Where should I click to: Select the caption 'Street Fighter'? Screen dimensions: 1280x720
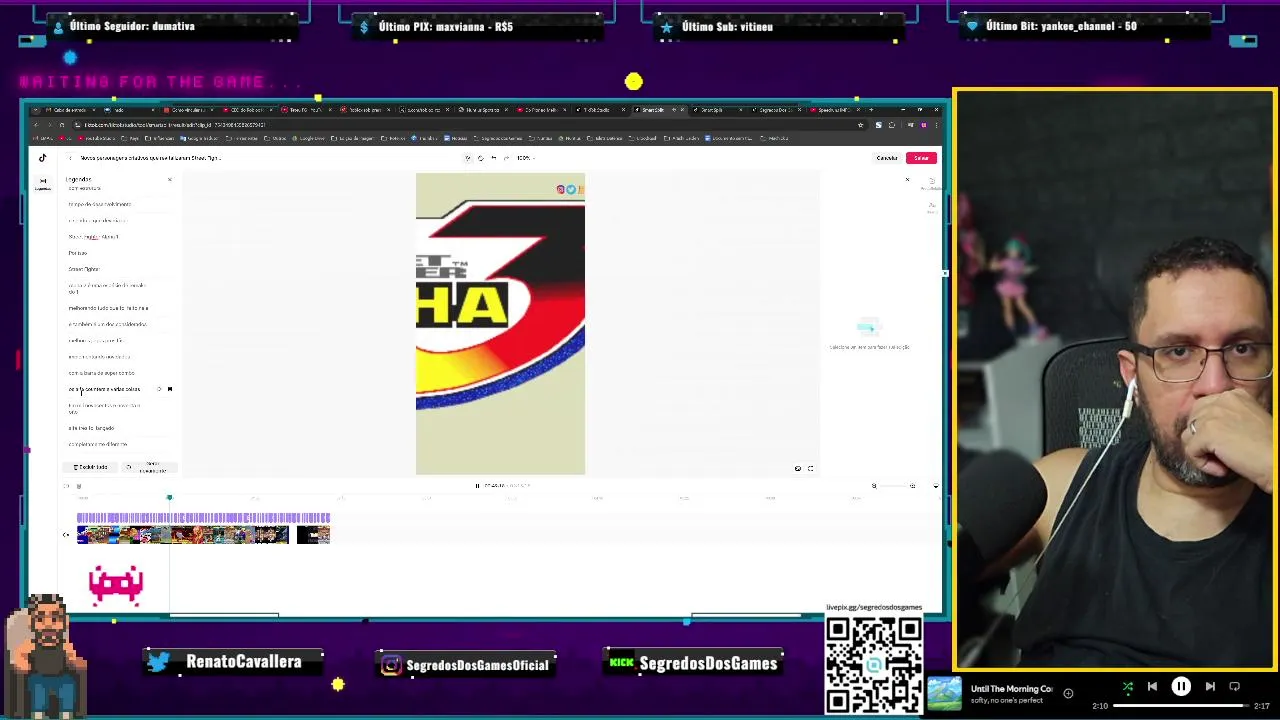point(84,269)
